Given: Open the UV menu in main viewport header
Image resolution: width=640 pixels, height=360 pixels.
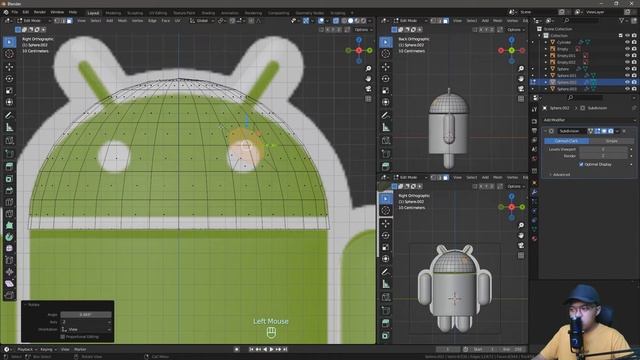Looking at the screenshot, I should (x=178, y=20).
